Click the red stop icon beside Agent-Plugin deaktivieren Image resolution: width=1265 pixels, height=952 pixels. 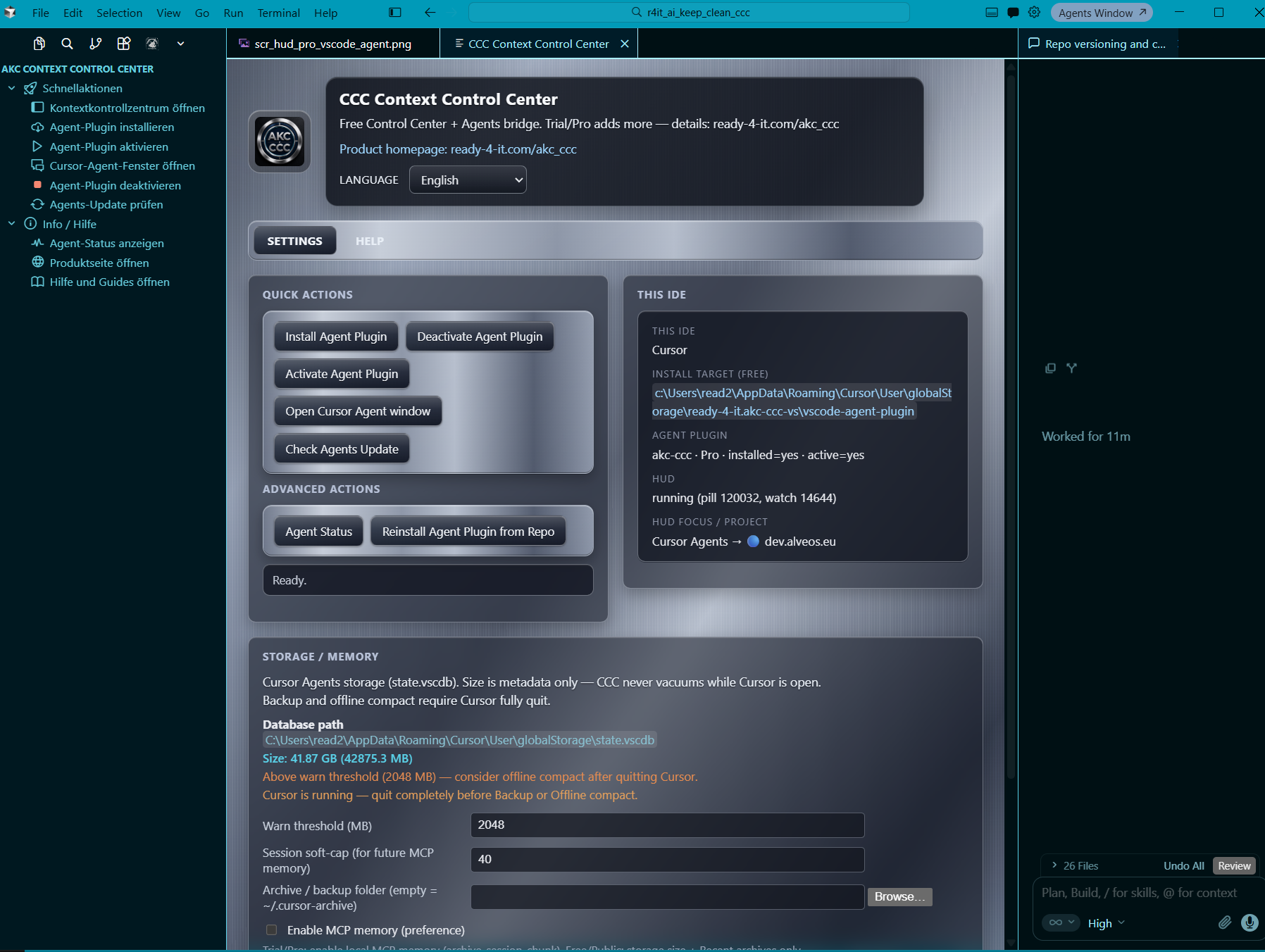click(38, 185)
